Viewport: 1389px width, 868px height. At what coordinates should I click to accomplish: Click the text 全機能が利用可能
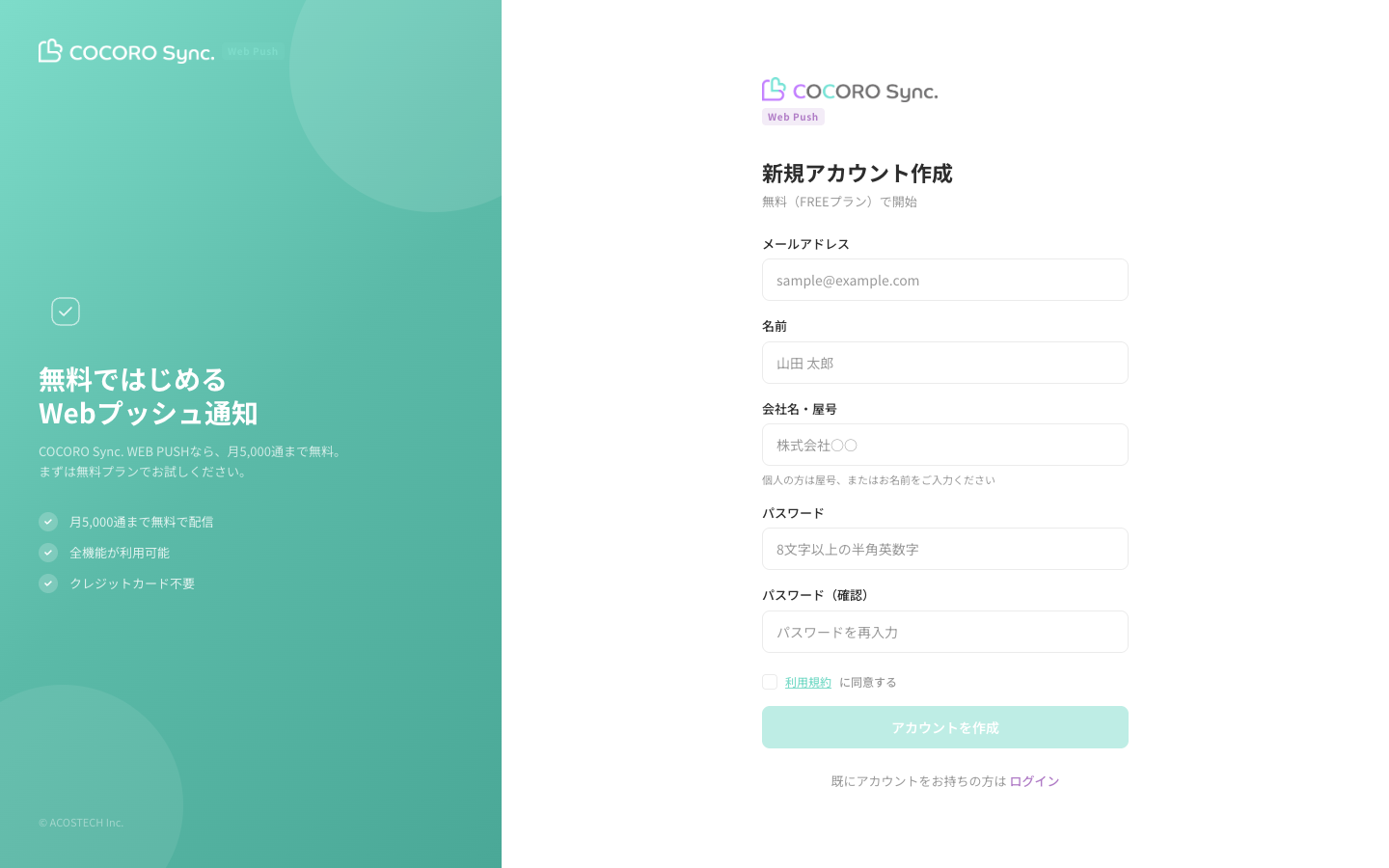click(x=120, y=553)
